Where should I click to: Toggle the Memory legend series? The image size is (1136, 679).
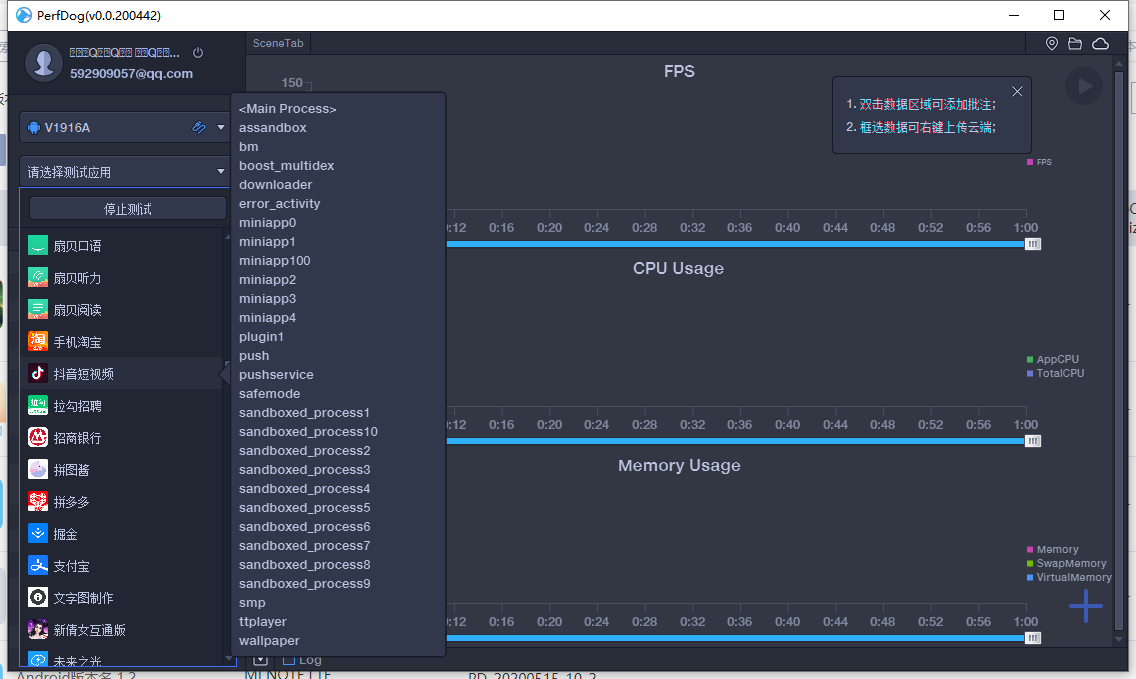click(x=1053, y=549)
